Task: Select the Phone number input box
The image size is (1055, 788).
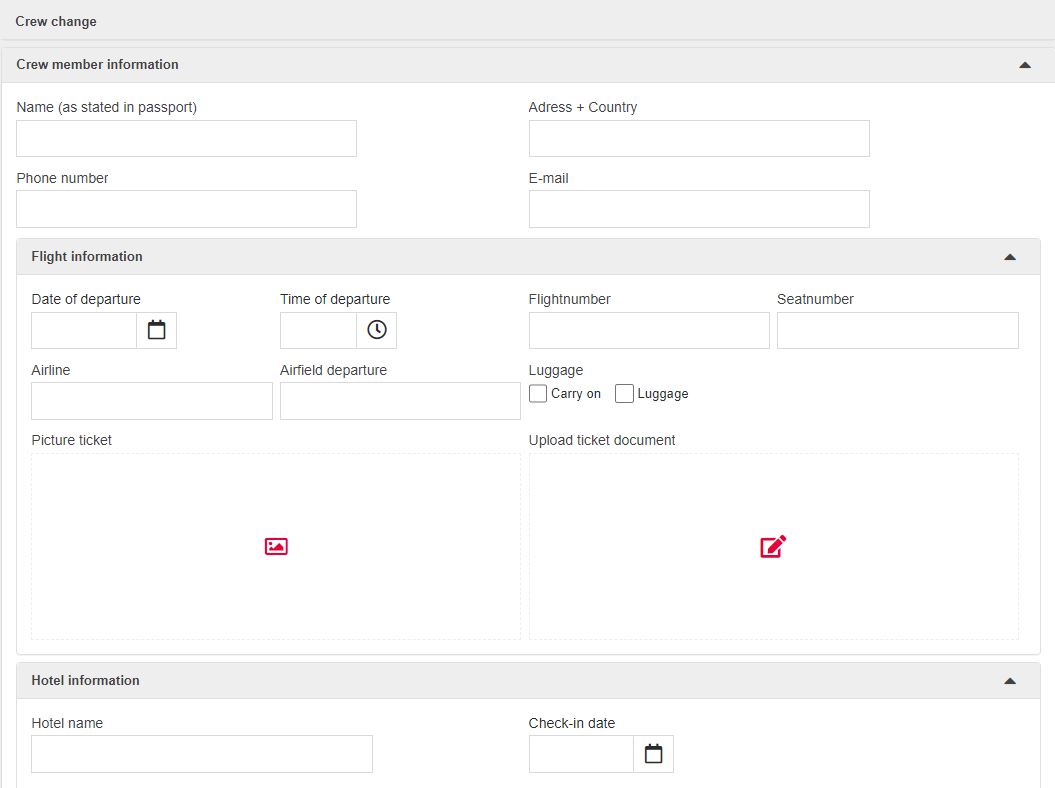Action: point(186,209)
